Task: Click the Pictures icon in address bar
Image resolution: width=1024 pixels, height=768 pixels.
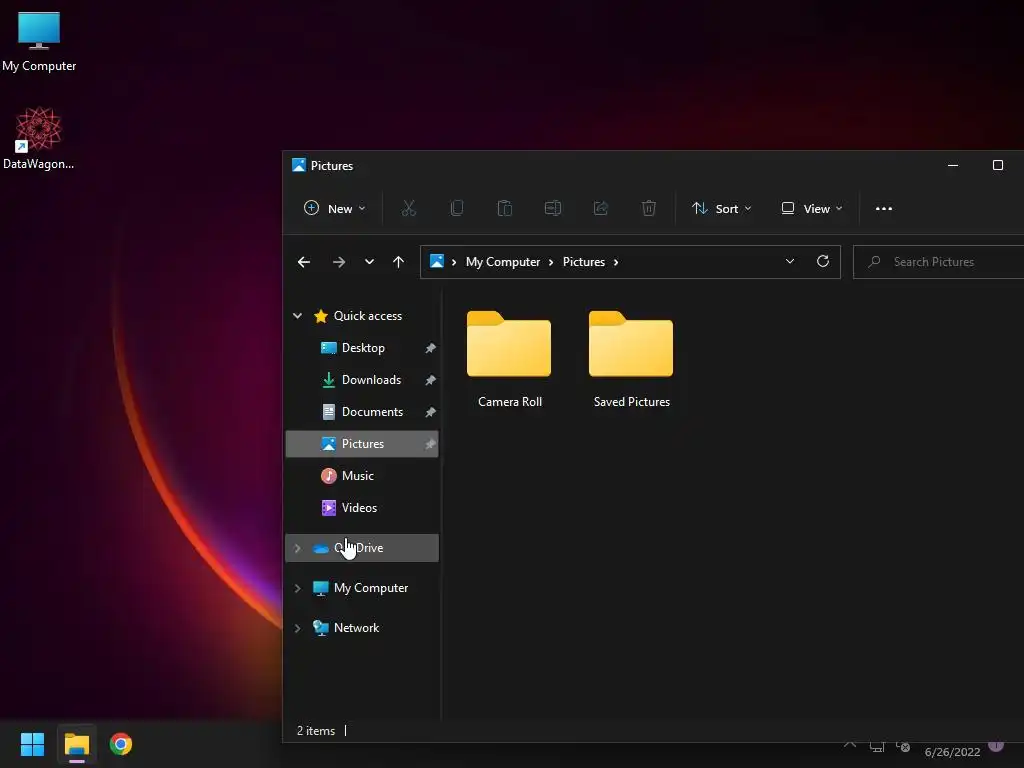Action: pos(437,261)
